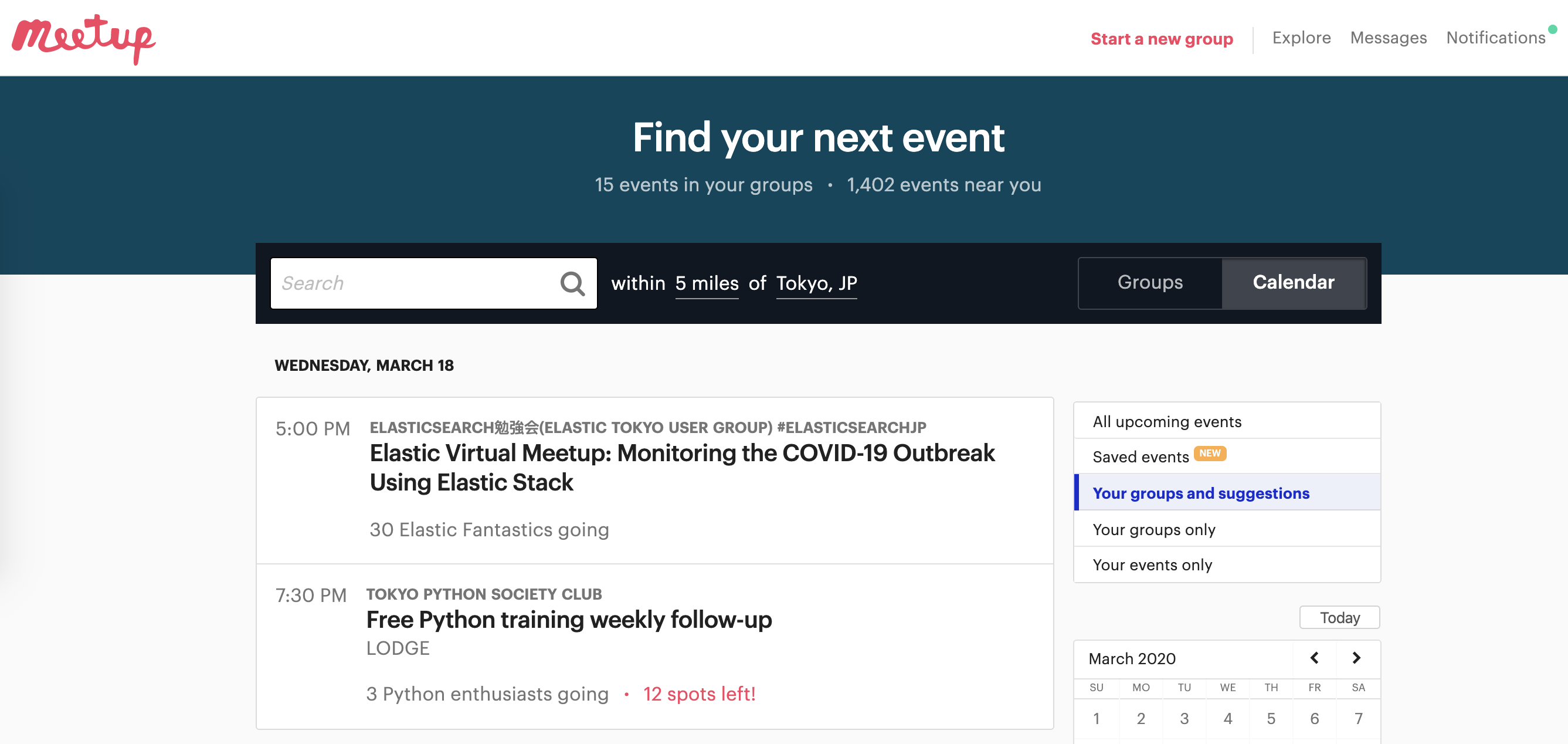Switch to Groups view
The width and height of the screenshot is (1568, 744).
[1149, 282]
